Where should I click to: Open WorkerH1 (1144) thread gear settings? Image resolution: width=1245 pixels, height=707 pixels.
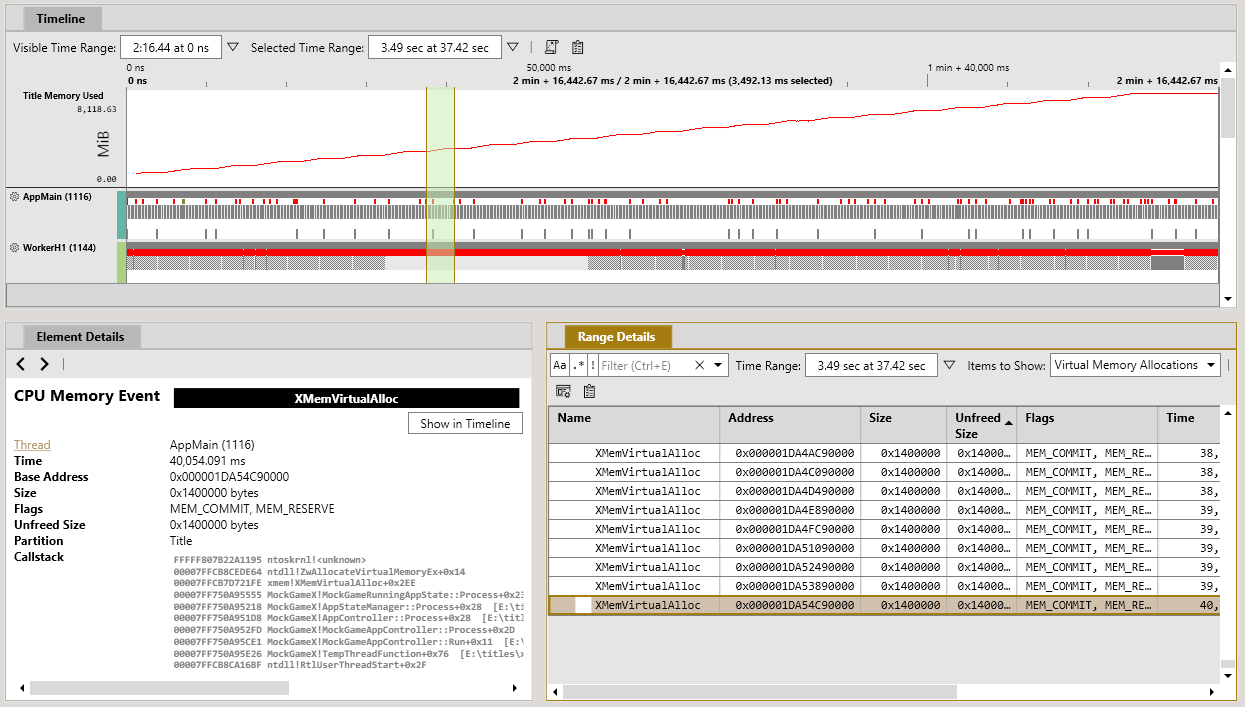pyautogui.click(x=15, y=247)
